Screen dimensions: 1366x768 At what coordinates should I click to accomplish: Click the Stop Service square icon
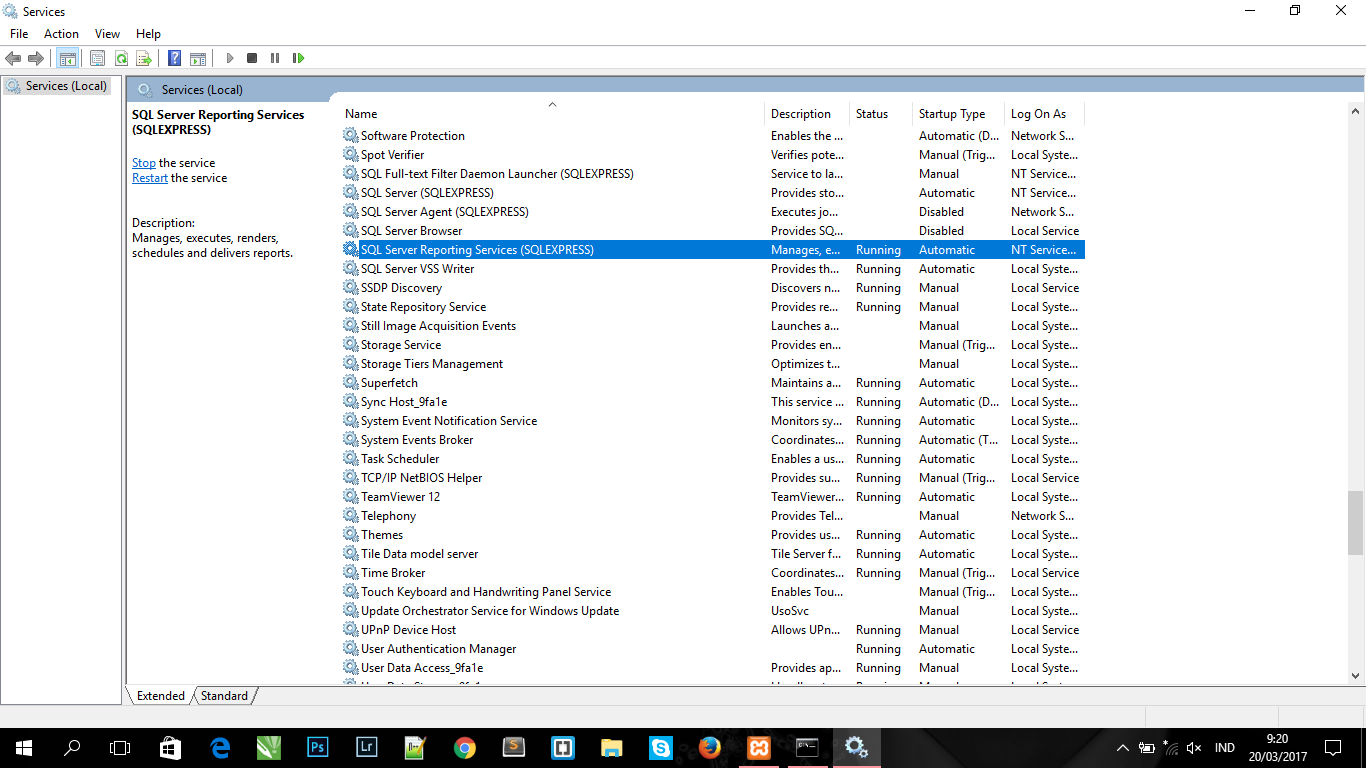(252, 58)
